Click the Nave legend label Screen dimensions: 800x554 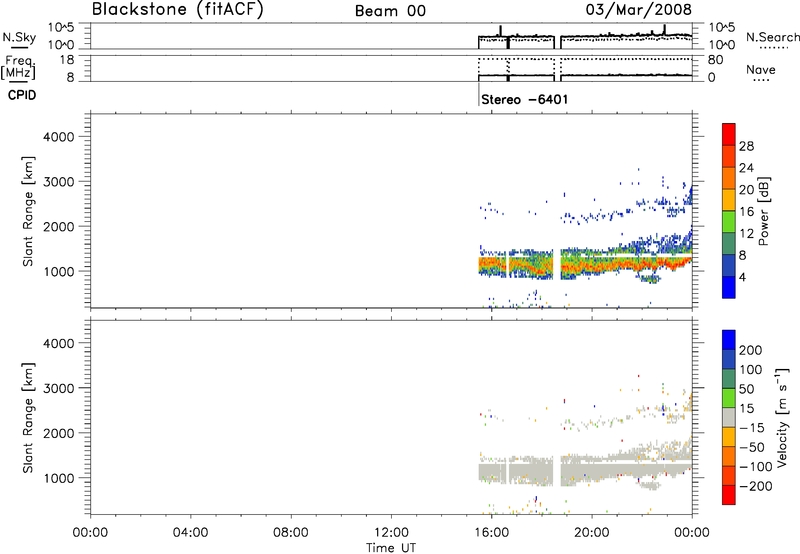[761, 69]
